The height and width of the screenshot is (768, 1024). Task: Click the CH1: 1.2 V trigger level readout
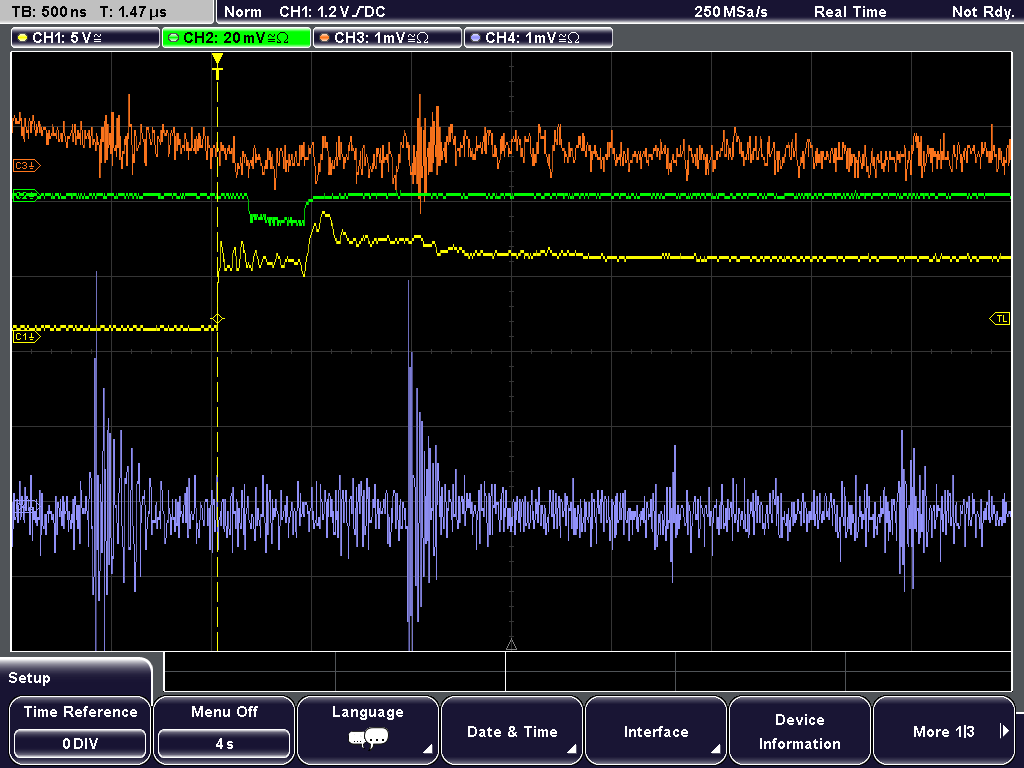(332, 12)
